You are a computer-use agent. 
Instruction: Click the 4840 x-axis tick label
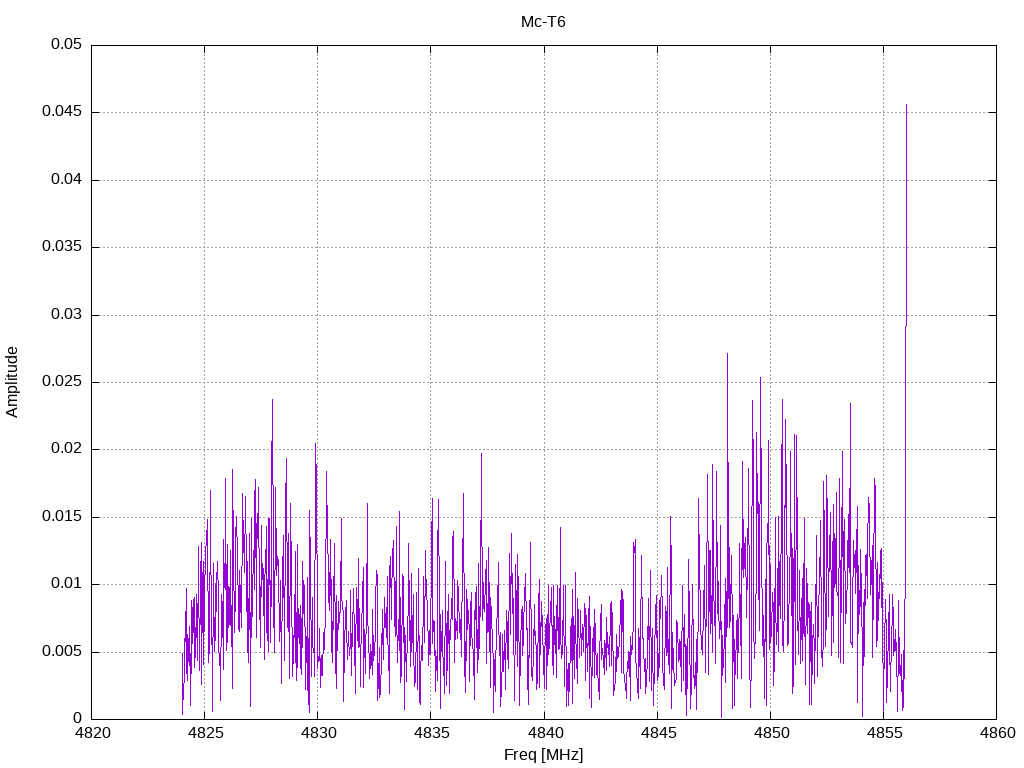[x=545, y=733]
